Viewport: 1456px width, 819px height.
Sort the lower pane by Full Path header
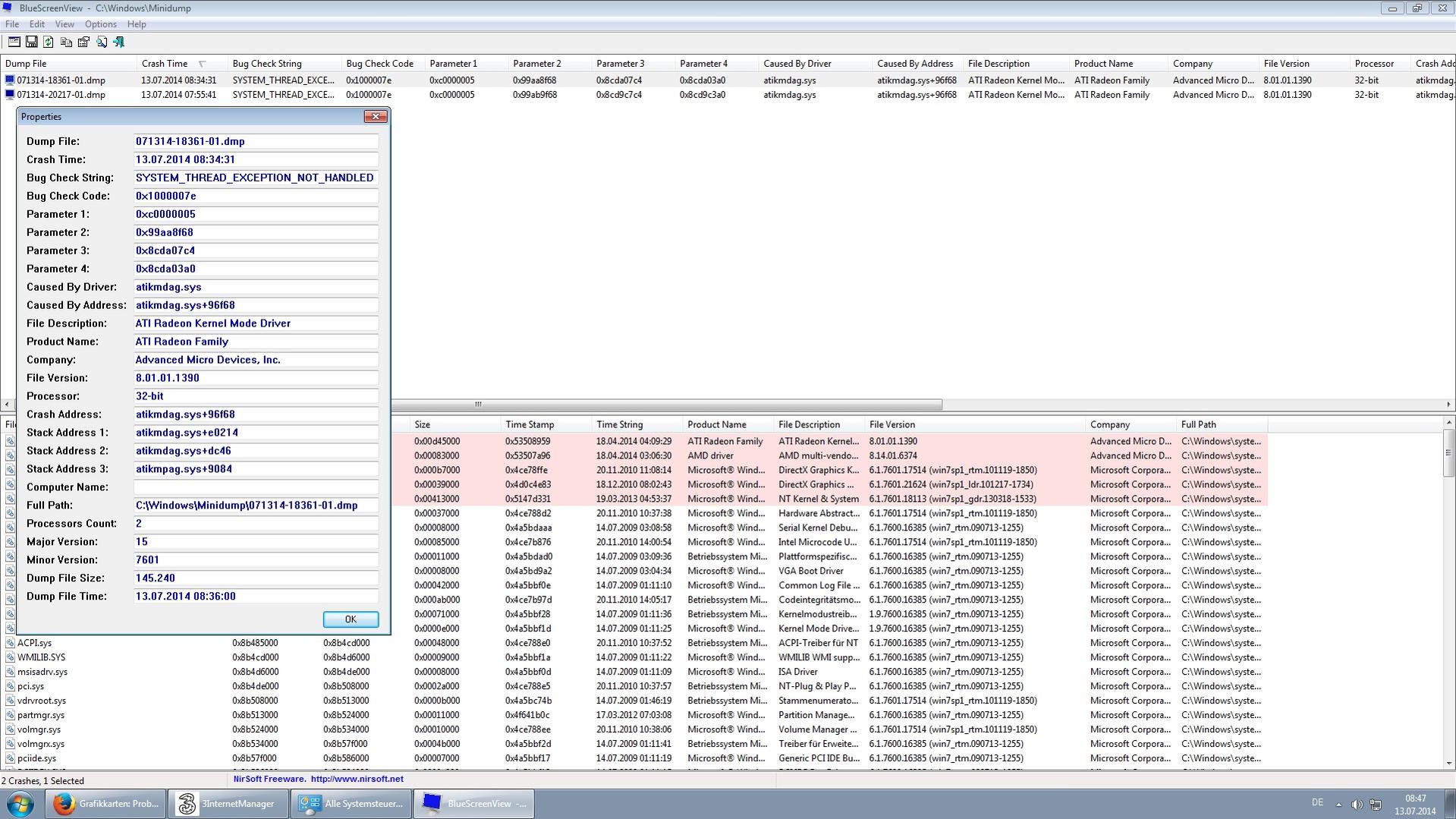1222,425
